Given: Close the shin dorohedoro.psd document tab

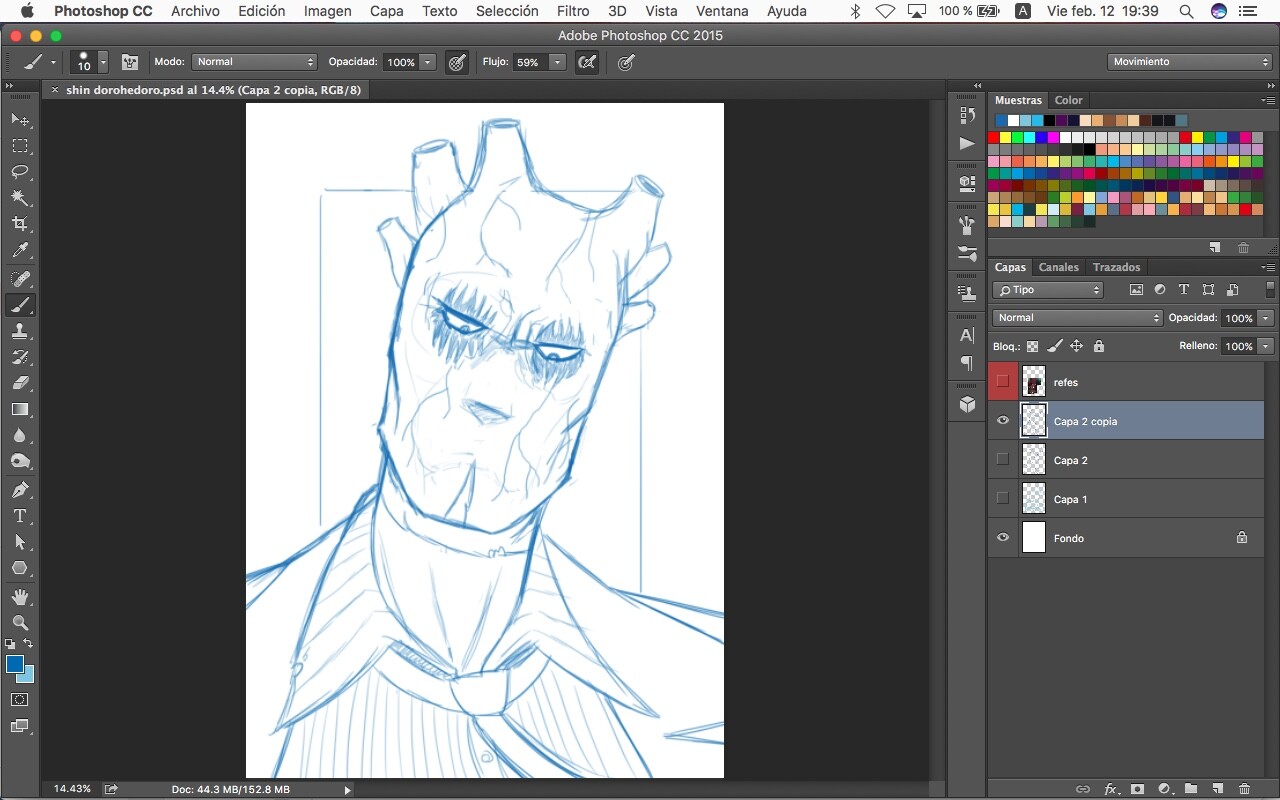Looking at the screenshot, I should pos(55,90).
